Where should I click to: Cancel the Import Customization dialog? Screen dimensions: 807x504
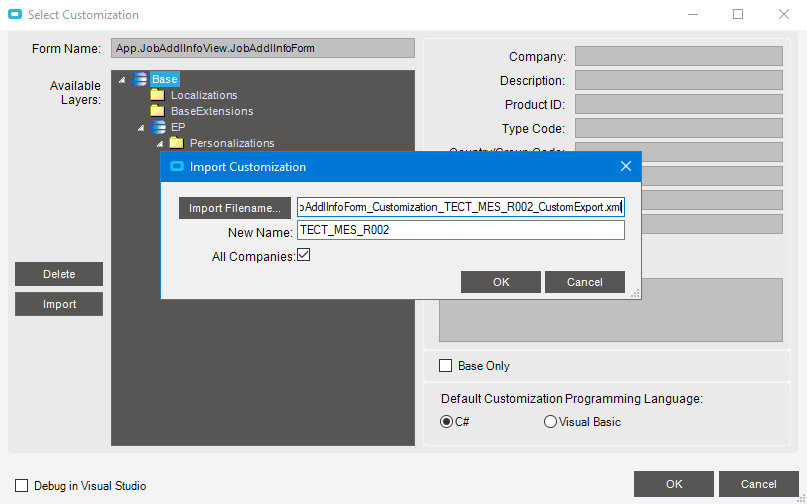585,282
